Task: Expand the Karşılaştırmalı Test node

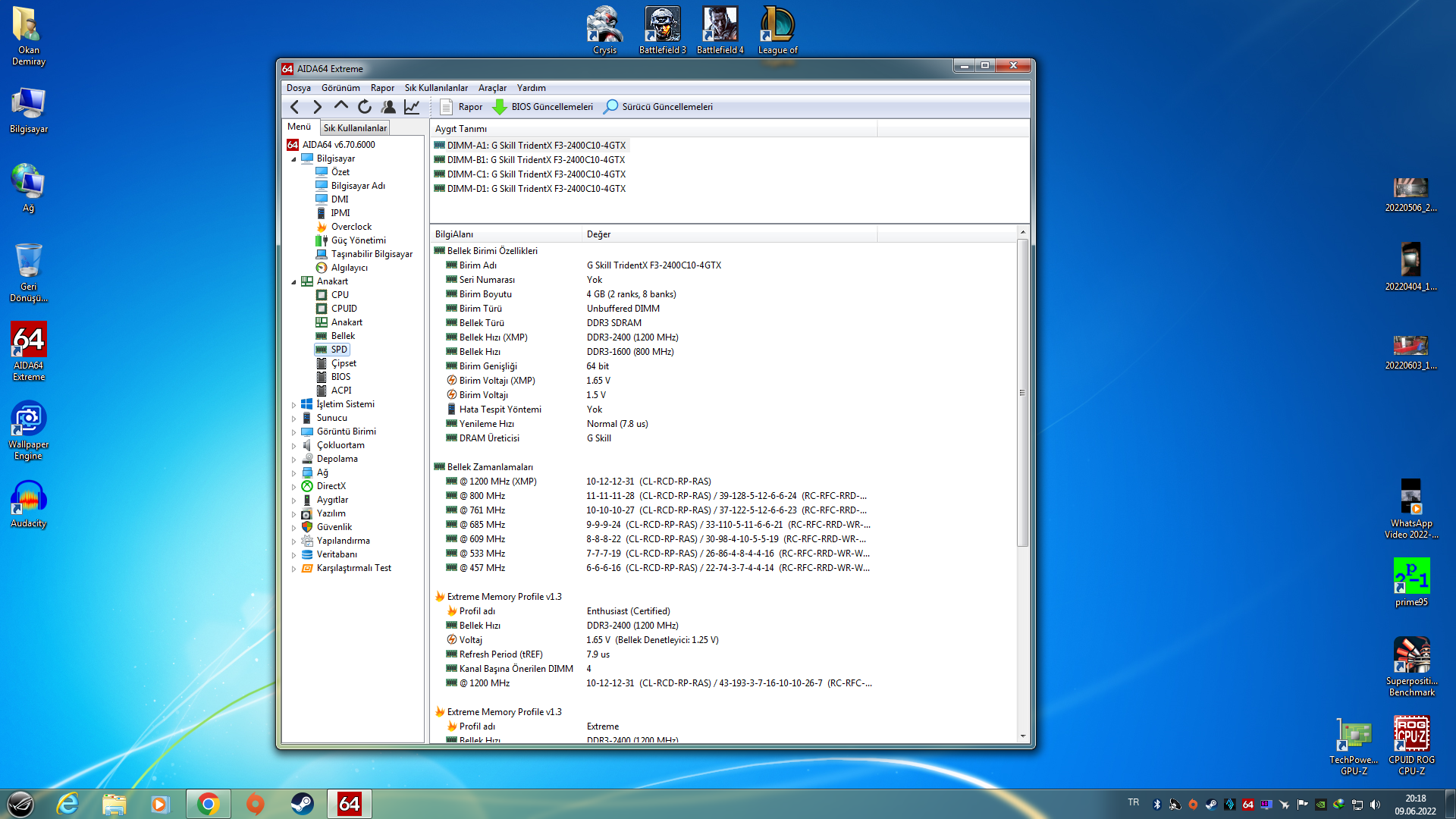Action: pos(294,569)
